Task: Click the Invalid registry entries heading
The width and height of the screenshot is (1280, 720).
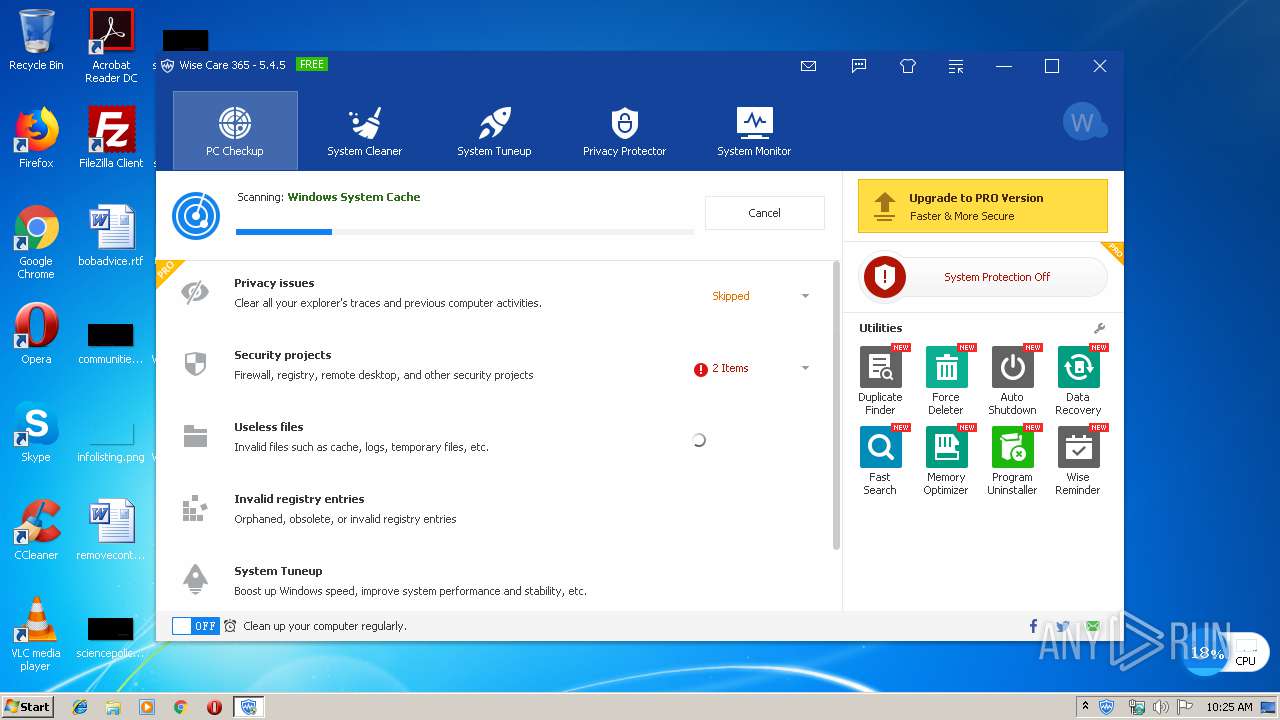Action: 299,499
